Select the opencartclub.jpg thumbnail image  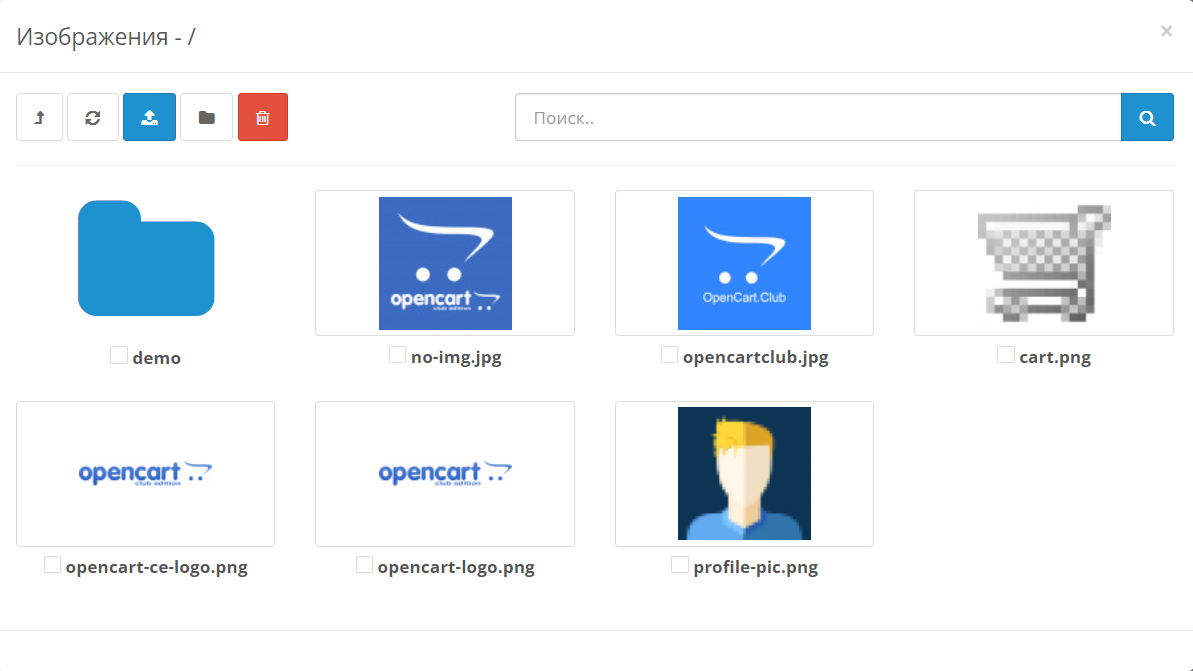(744, 263)
